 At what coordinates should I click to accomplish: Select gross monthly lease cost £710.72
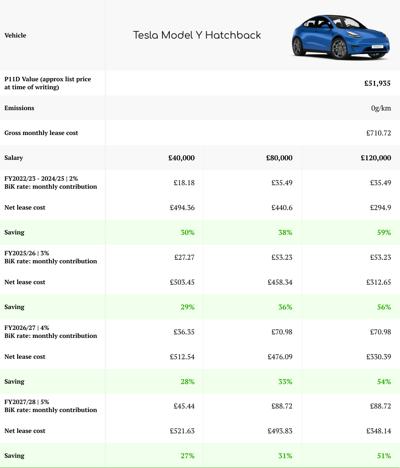[379, 133]
